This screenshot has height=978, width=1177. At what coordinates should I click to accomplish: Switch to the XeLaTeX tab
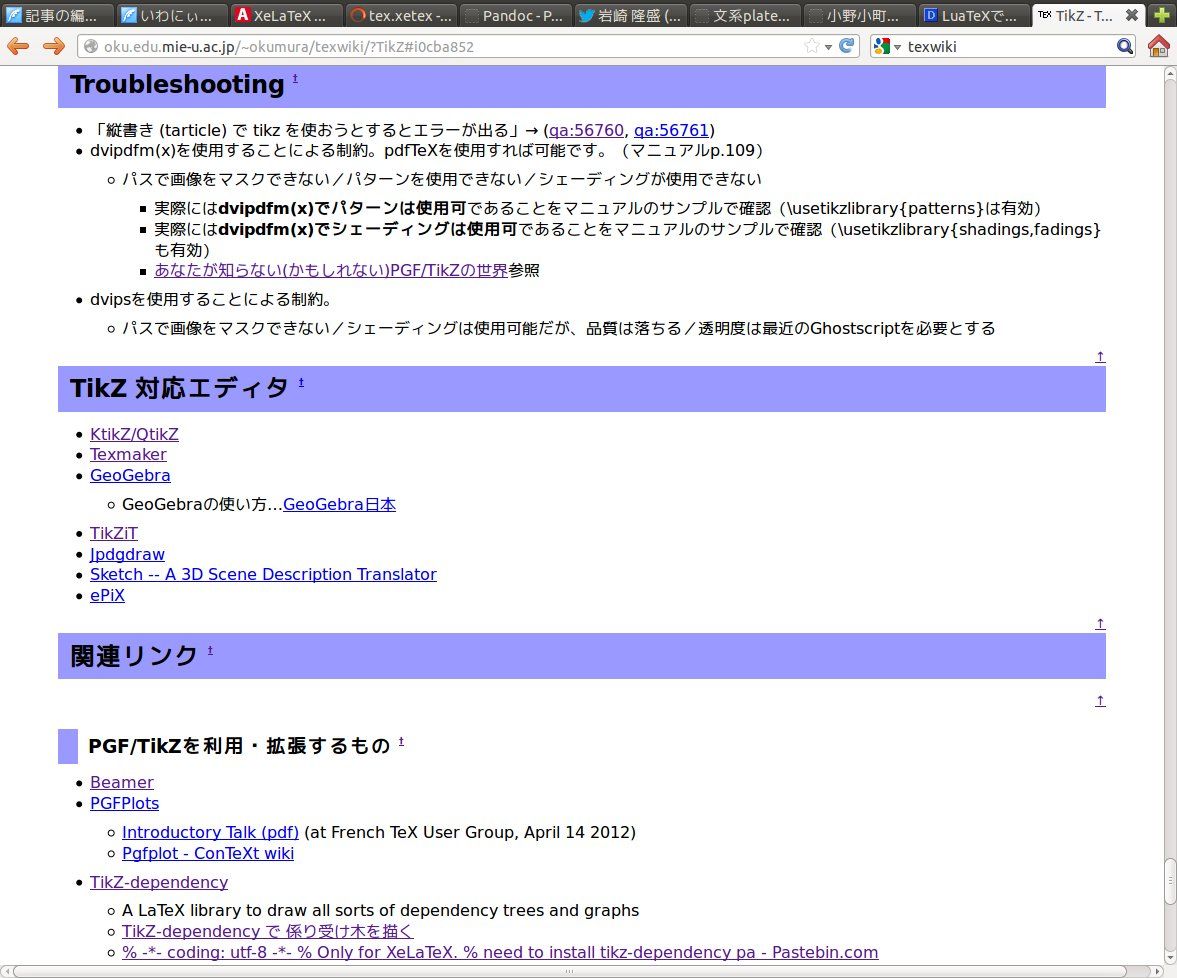point(286,15)
